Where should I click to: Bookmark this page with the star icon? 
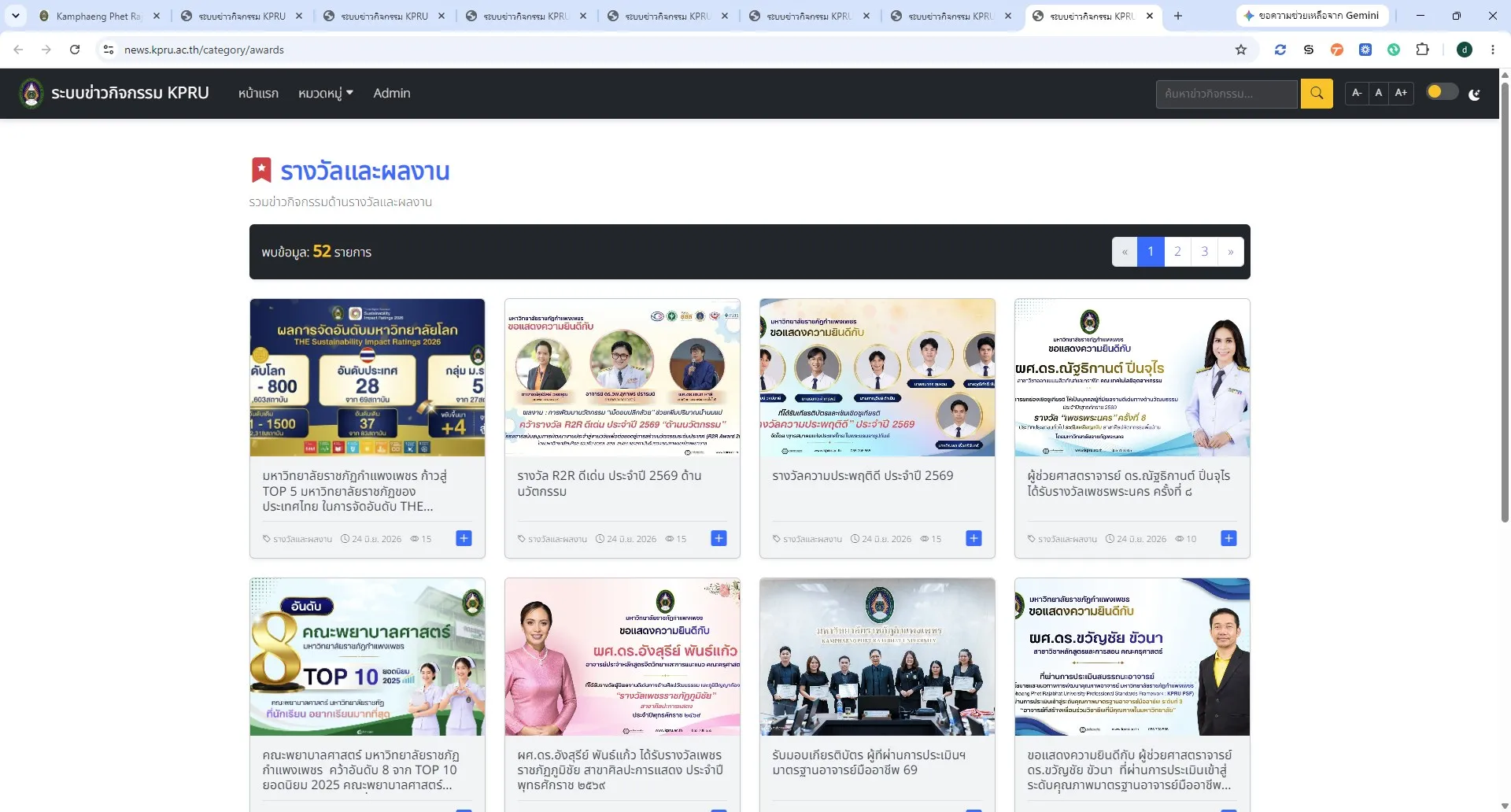tap(1241, 50)
